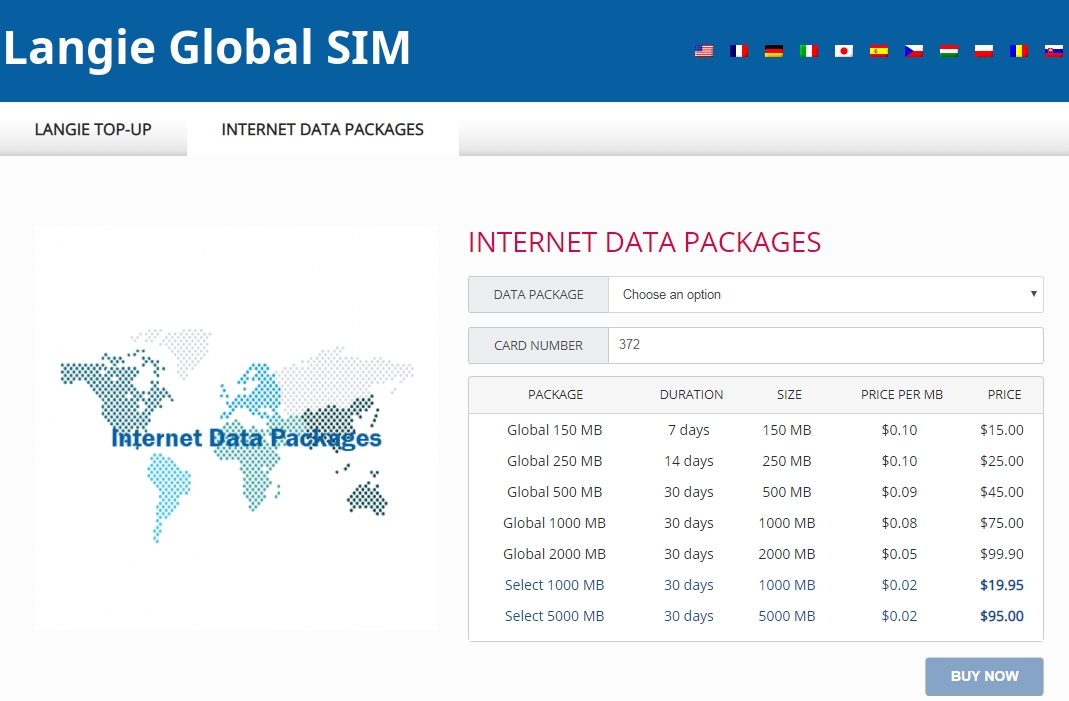1069x701 pixels.
Task: Switch language using the Slovak flag
Action: coord(1053,51)
